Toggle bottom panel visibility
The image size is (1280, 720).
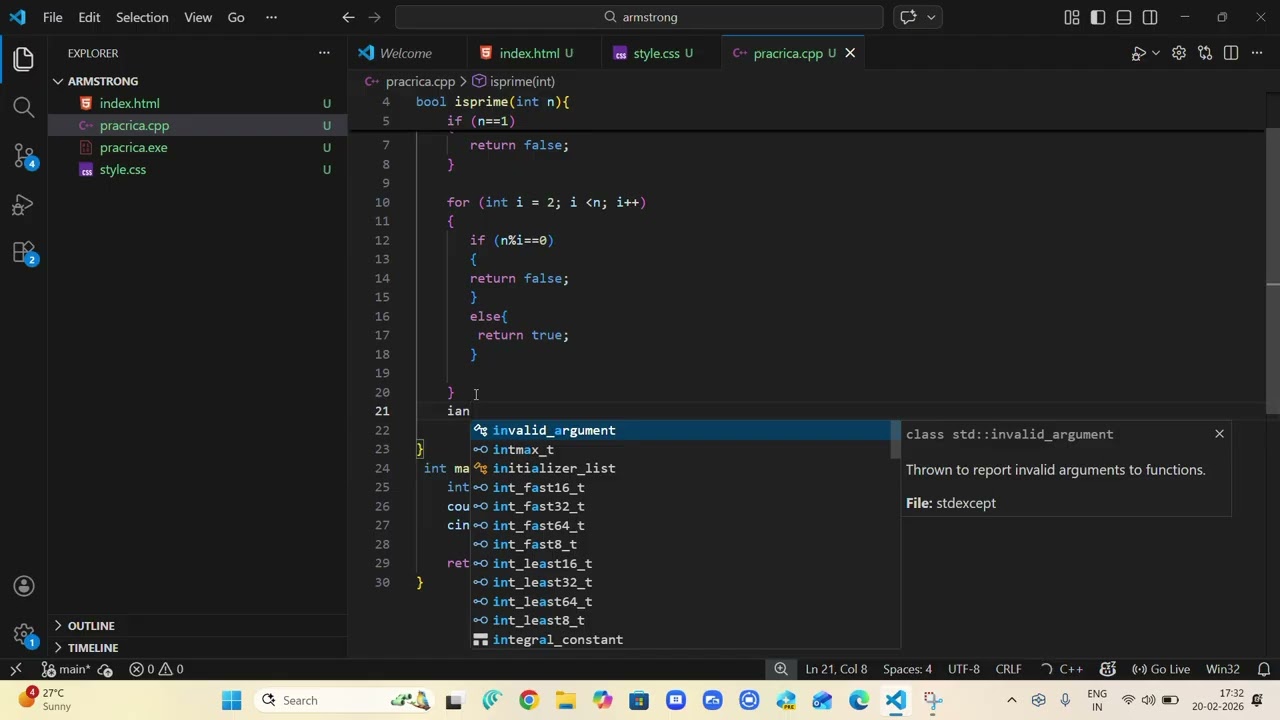point(1124,17)
